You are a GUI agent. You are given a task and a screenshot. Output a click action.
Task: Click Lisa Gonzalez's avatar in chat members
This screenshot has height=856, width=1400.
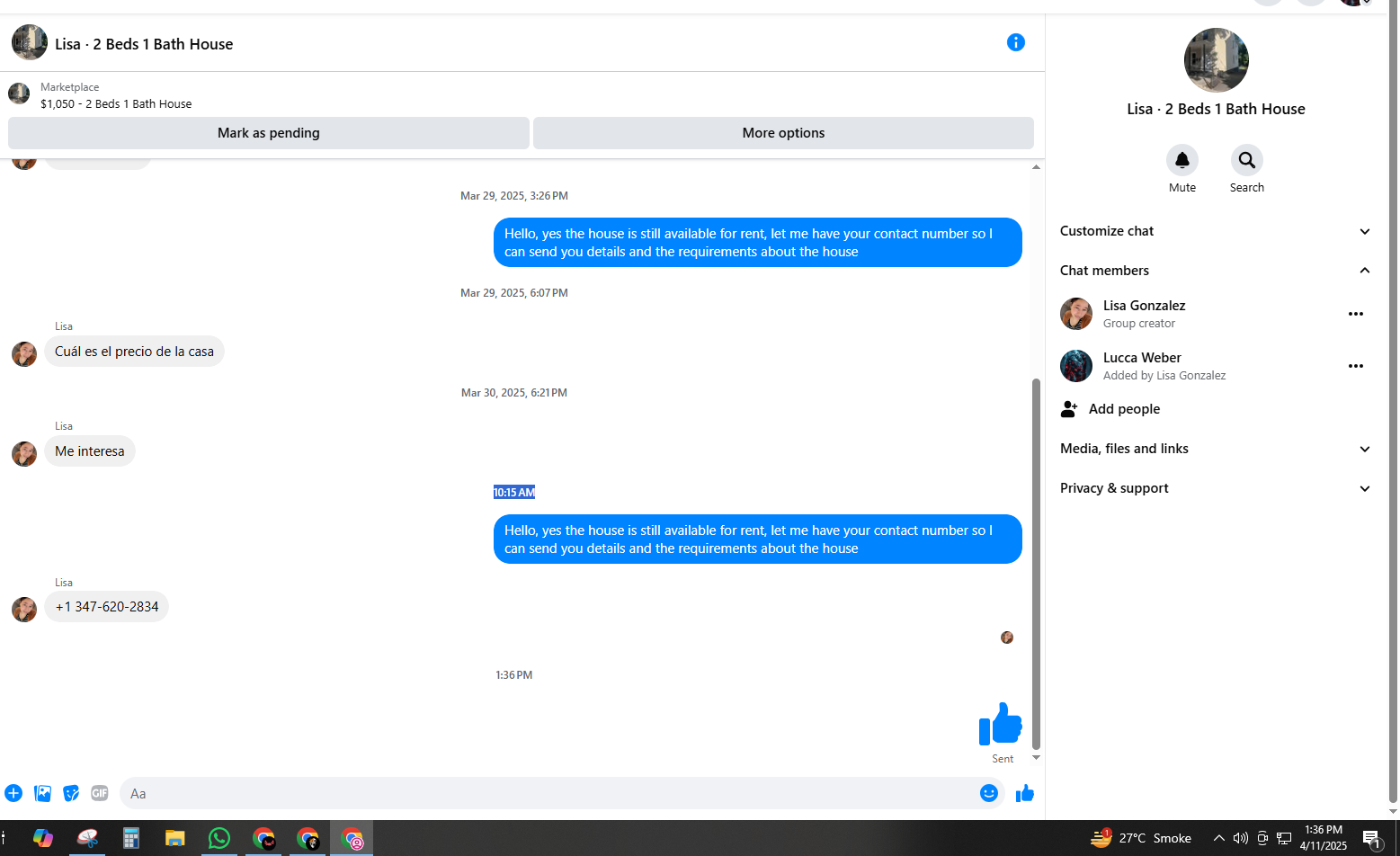pos(1076,314)
